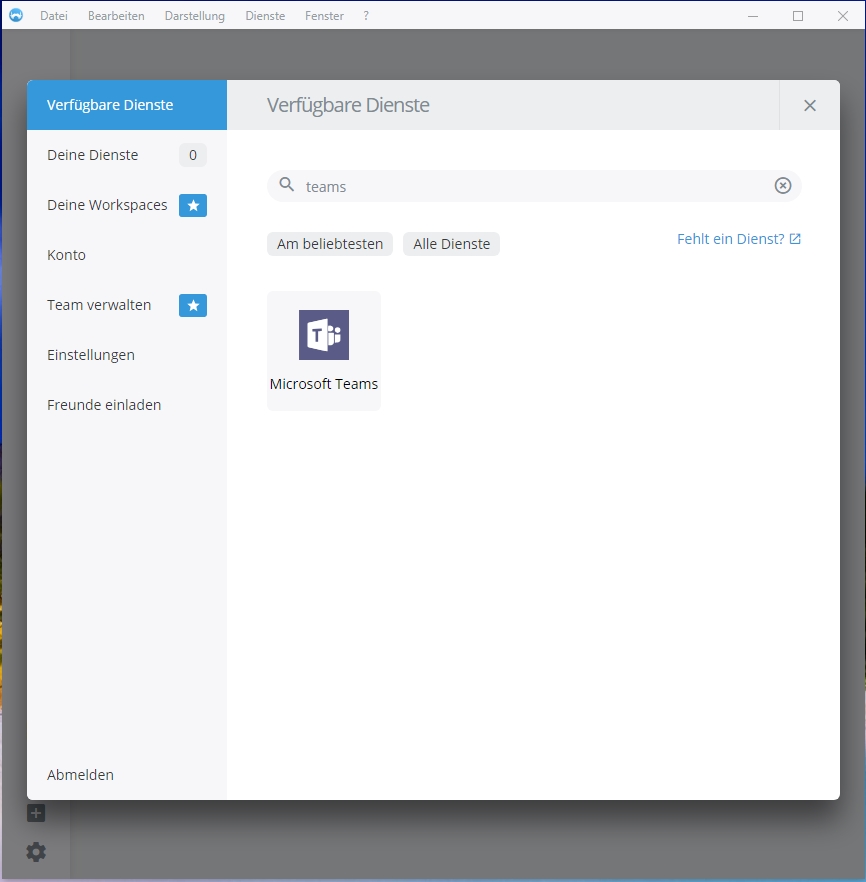Click the magnifier search icon

coord(287,186)
